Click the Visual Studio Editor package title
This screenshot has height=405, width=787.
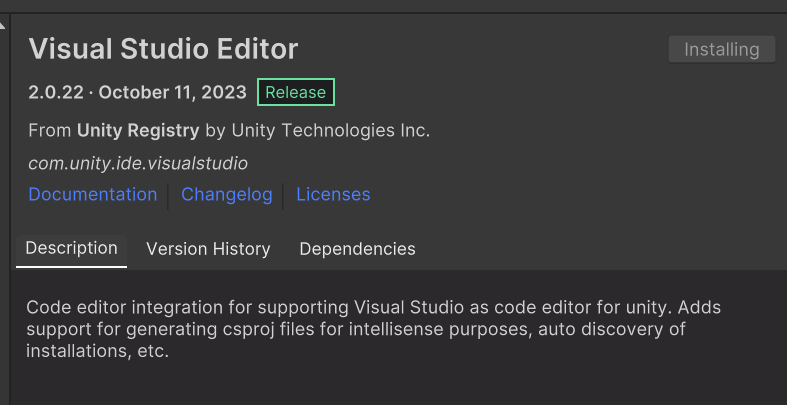click(x=163, y=49)
